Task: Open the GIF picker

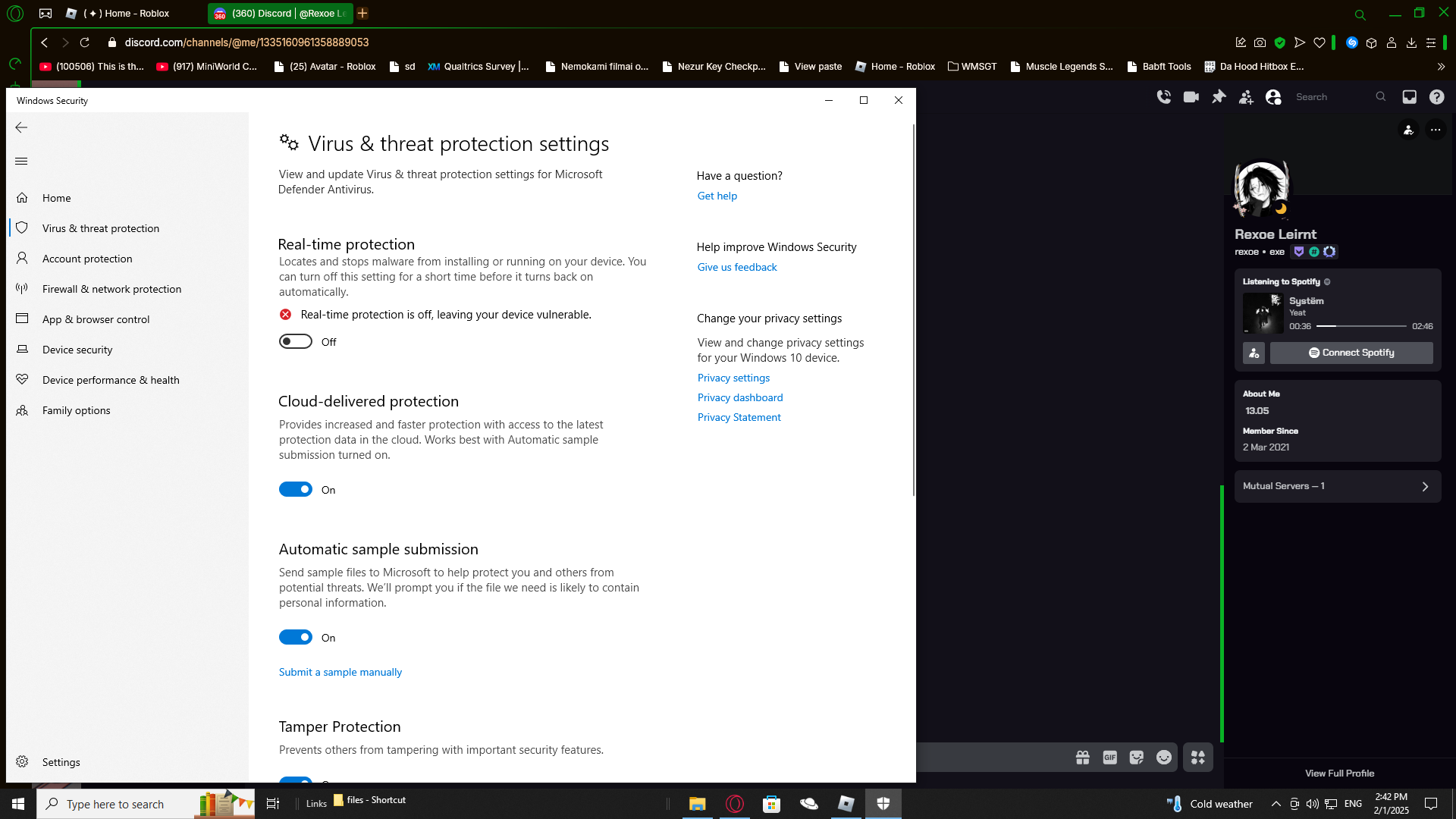Action: pyautogui.click(x=1109, y=757)
